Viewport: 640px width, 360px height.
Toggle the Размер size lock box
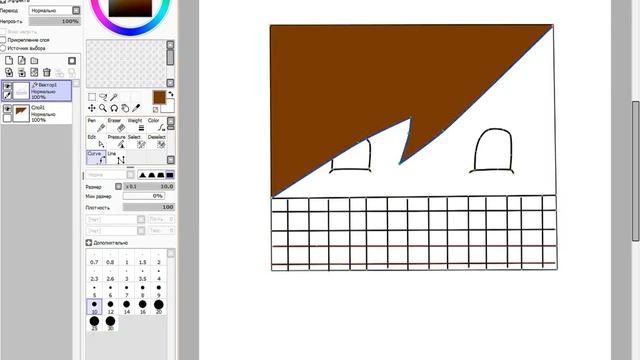click(x=118, y=187)
